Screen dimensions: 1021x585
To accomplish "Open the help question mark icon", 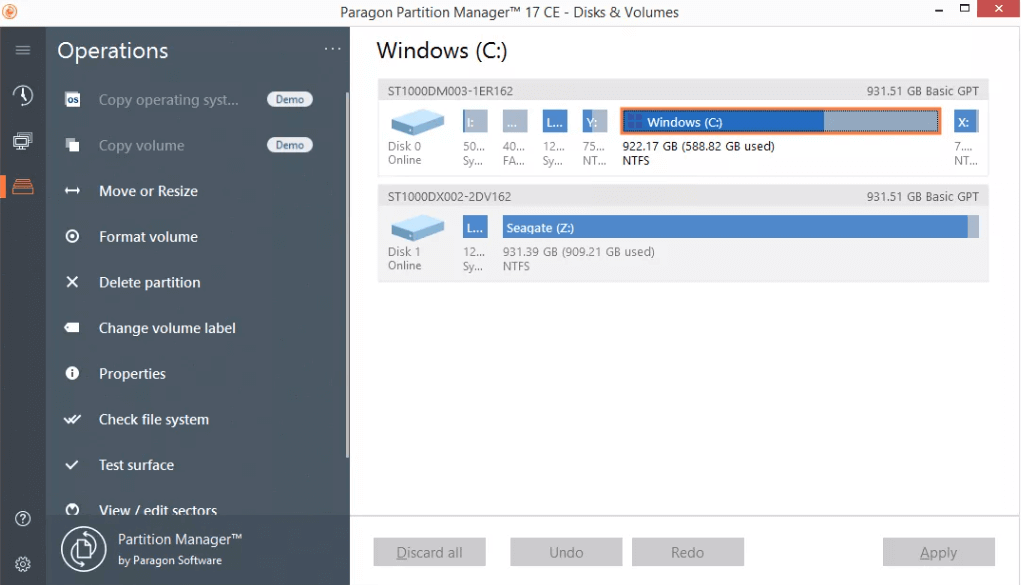I will pos(23,519).
